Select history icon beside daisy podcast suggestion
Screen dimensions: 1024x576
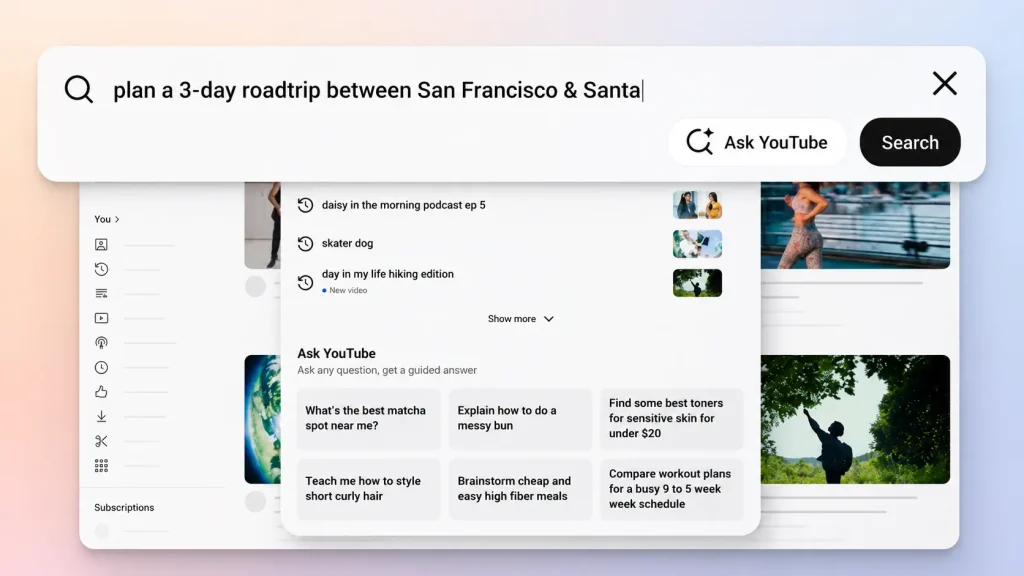pyautogui.click(x=305, y=205)
